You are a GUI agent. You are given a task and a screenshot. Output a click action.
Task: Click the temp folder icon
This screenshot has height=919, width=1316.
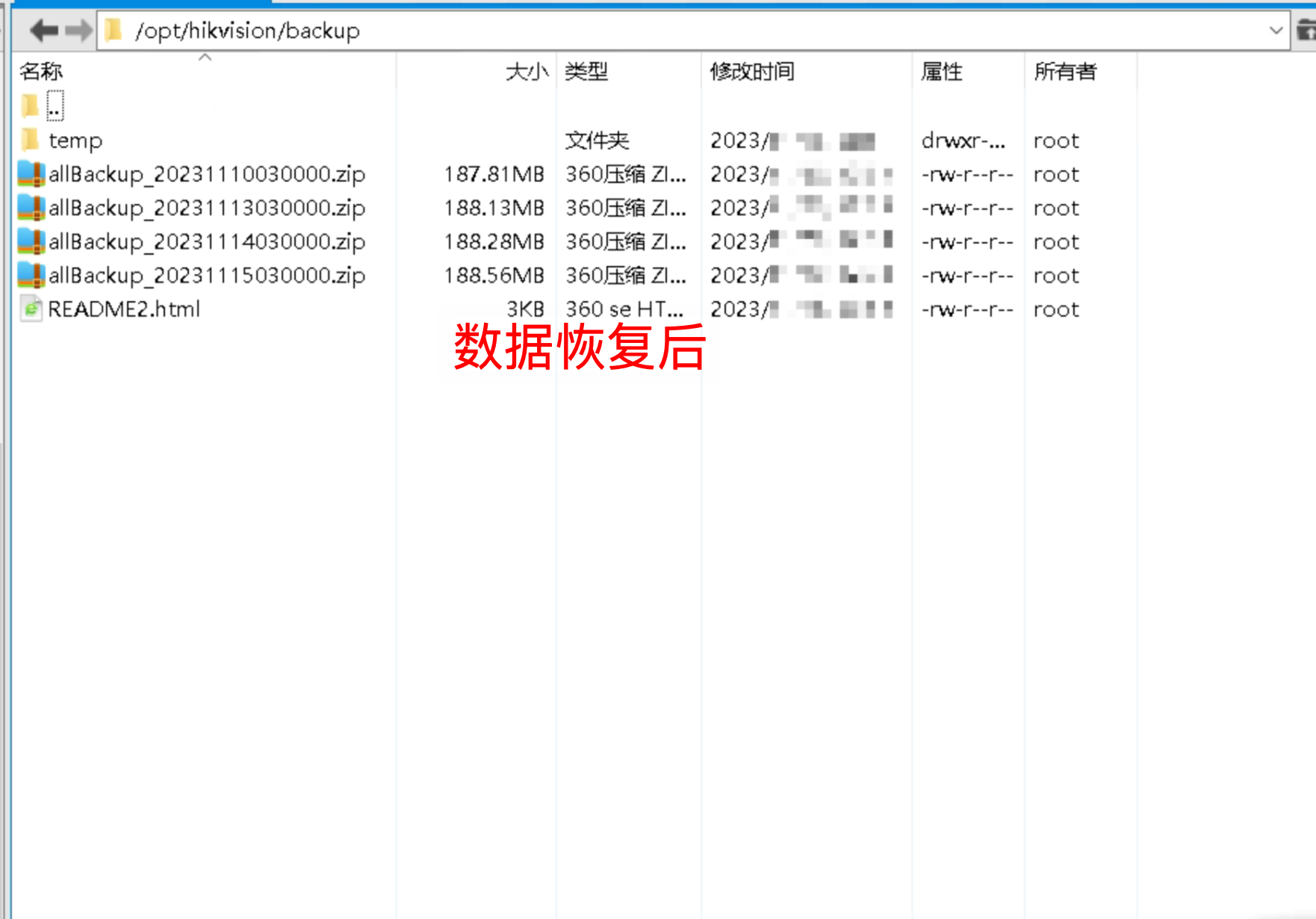click(30, 140)
